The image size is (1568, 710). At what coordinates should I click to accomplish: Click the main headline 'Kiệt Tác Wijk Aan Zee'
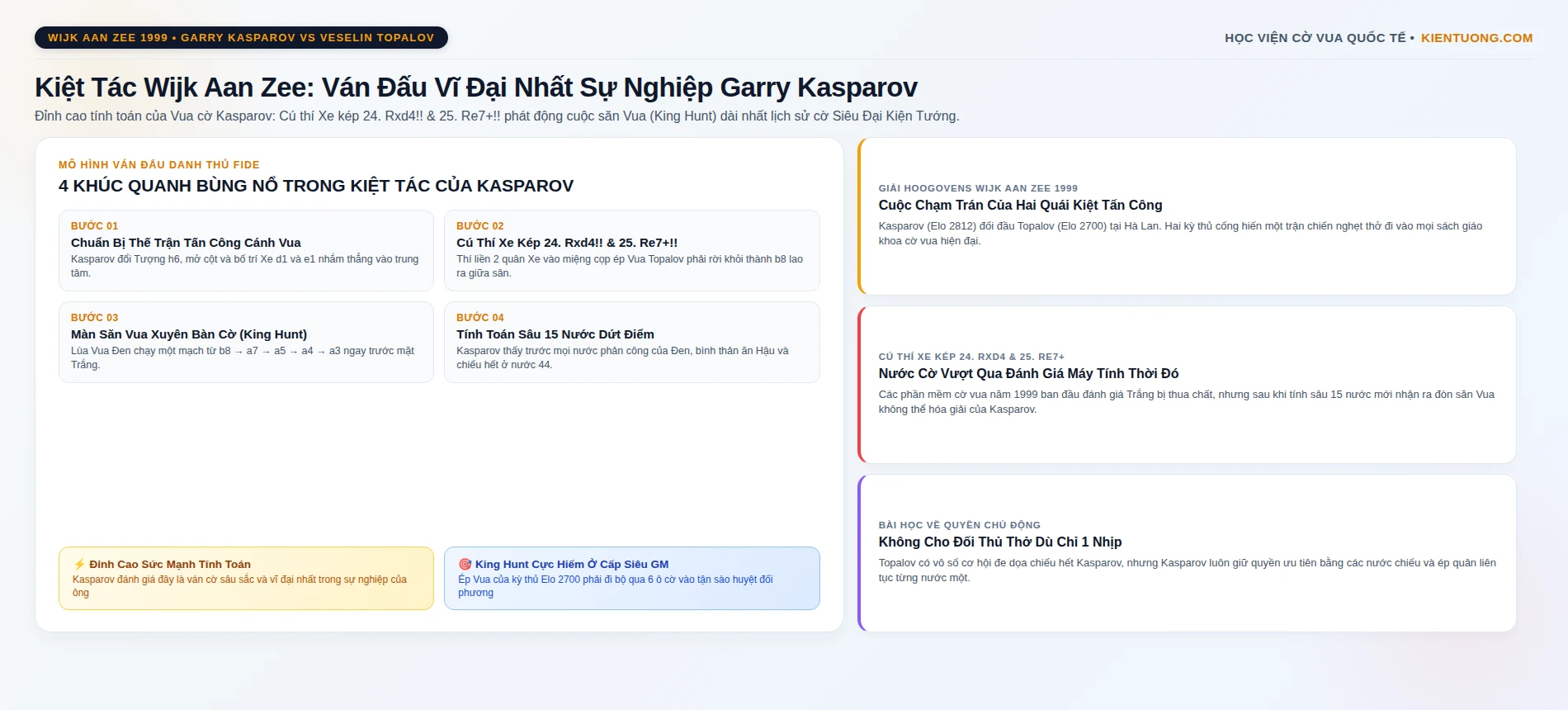[476, 88]
